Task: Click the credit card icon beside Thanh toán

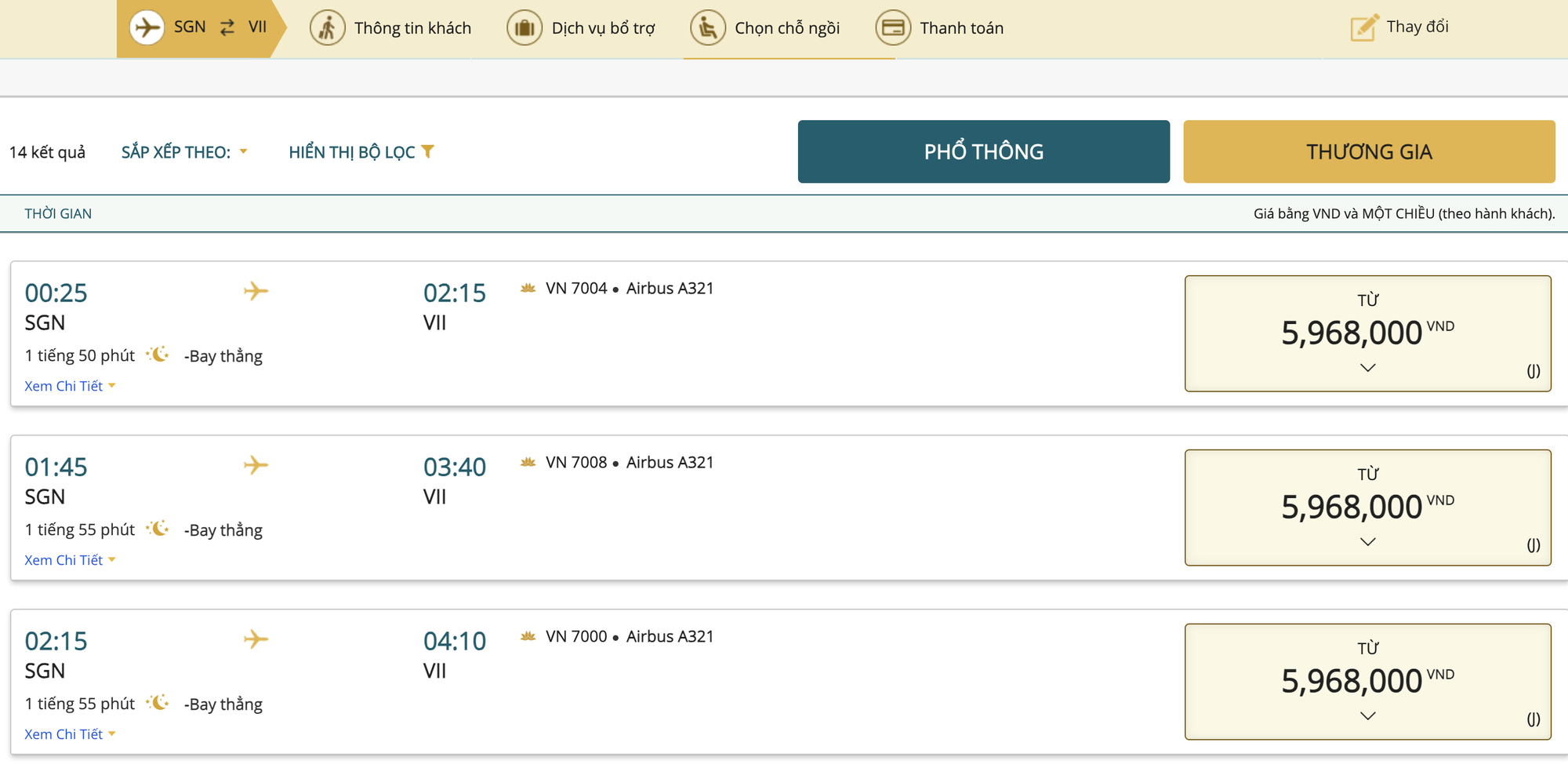Action: click(893, 28)
